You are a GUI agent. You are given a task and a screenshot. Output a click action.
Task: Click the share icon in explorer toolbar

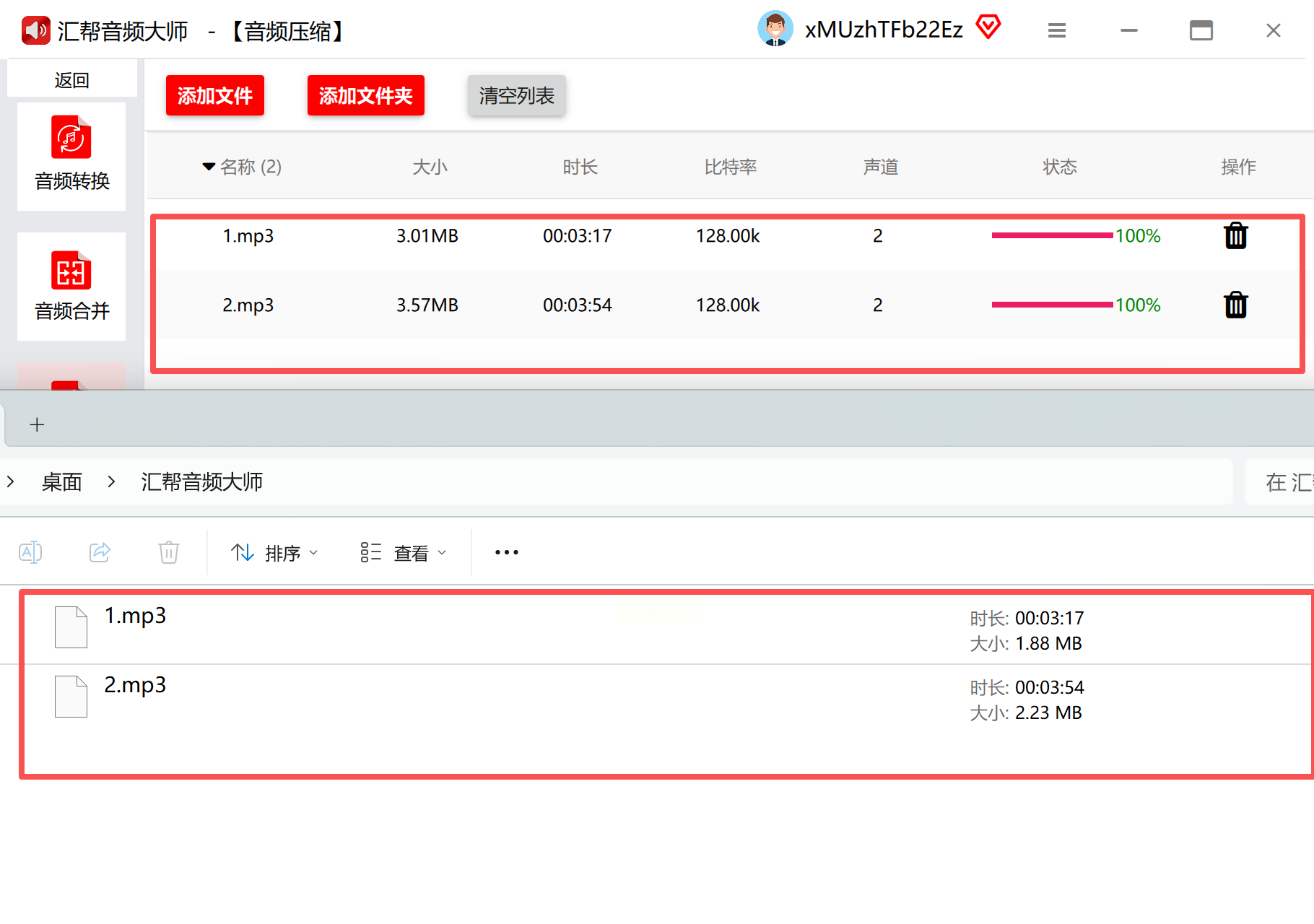click(x=100, y=552)
